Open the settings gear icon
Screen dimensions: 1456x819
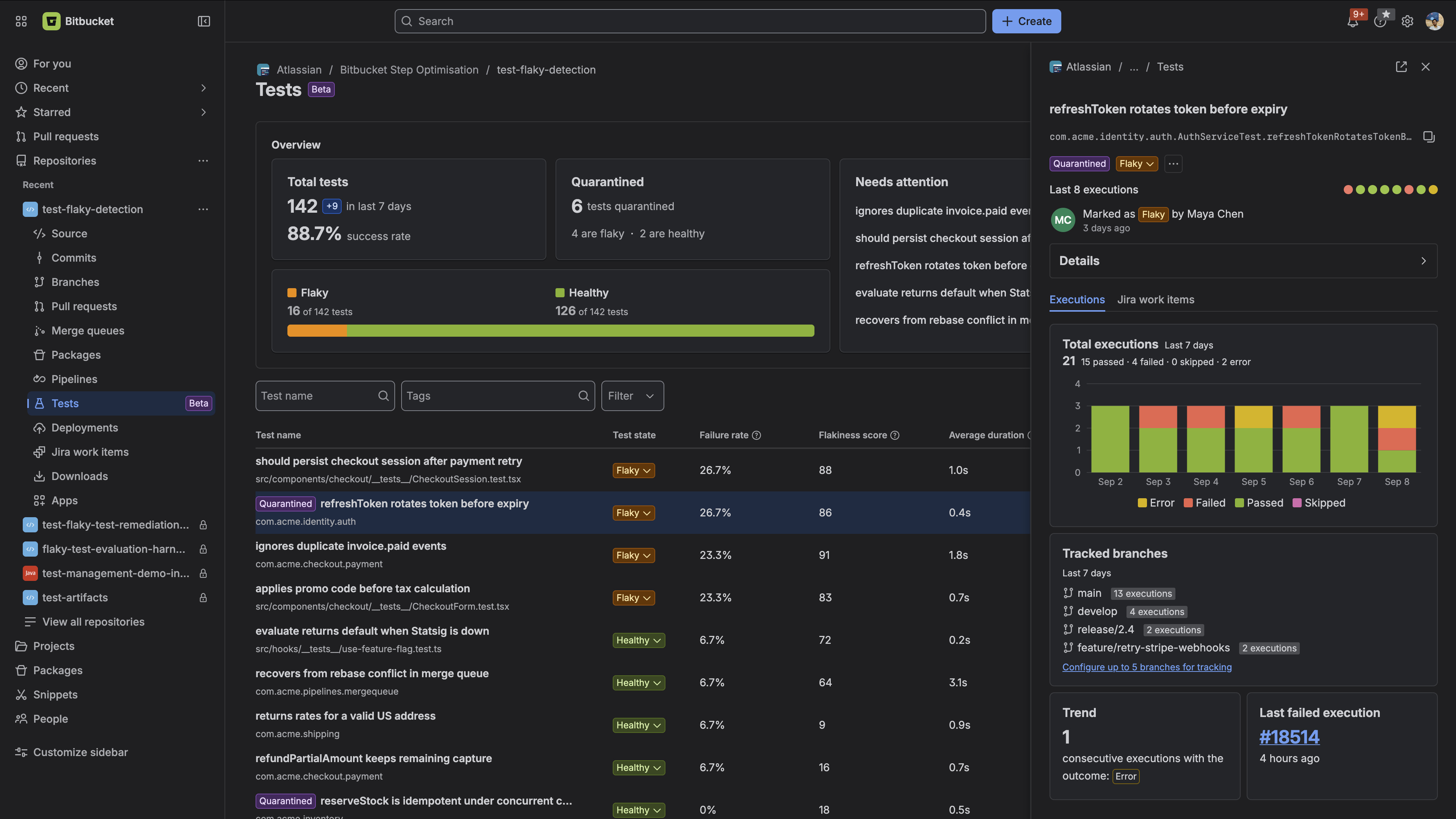click(1407, 22)
